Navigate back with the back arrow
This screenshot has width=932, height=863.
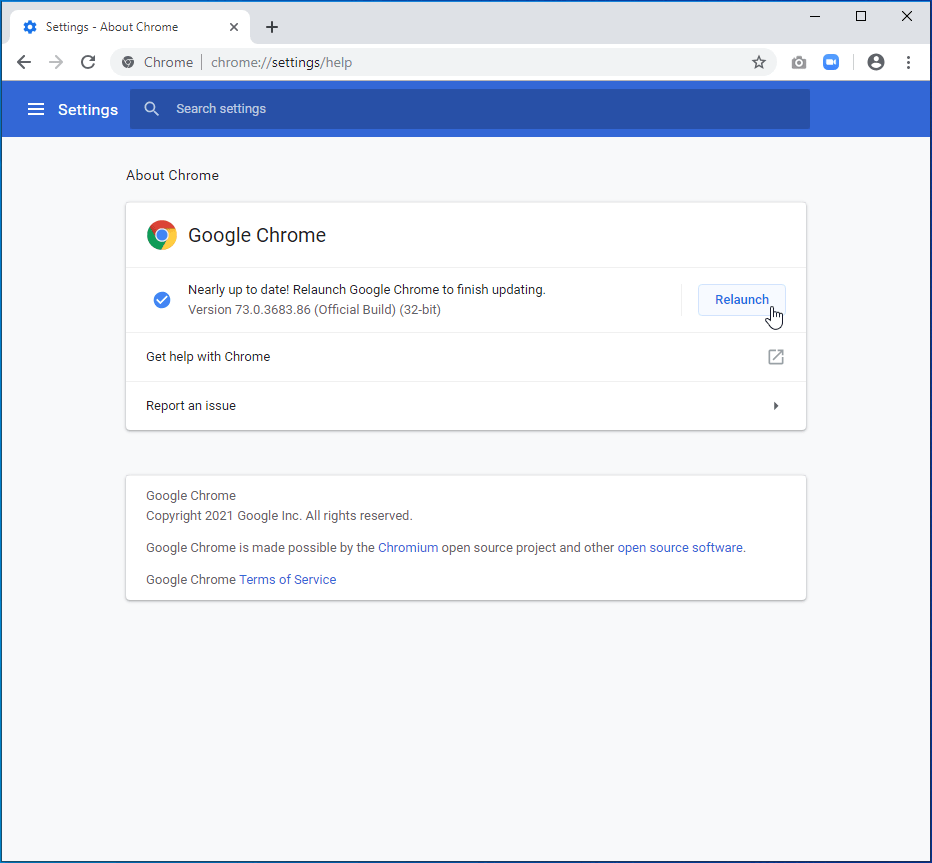pyautogui.click(x=24, y=62)
